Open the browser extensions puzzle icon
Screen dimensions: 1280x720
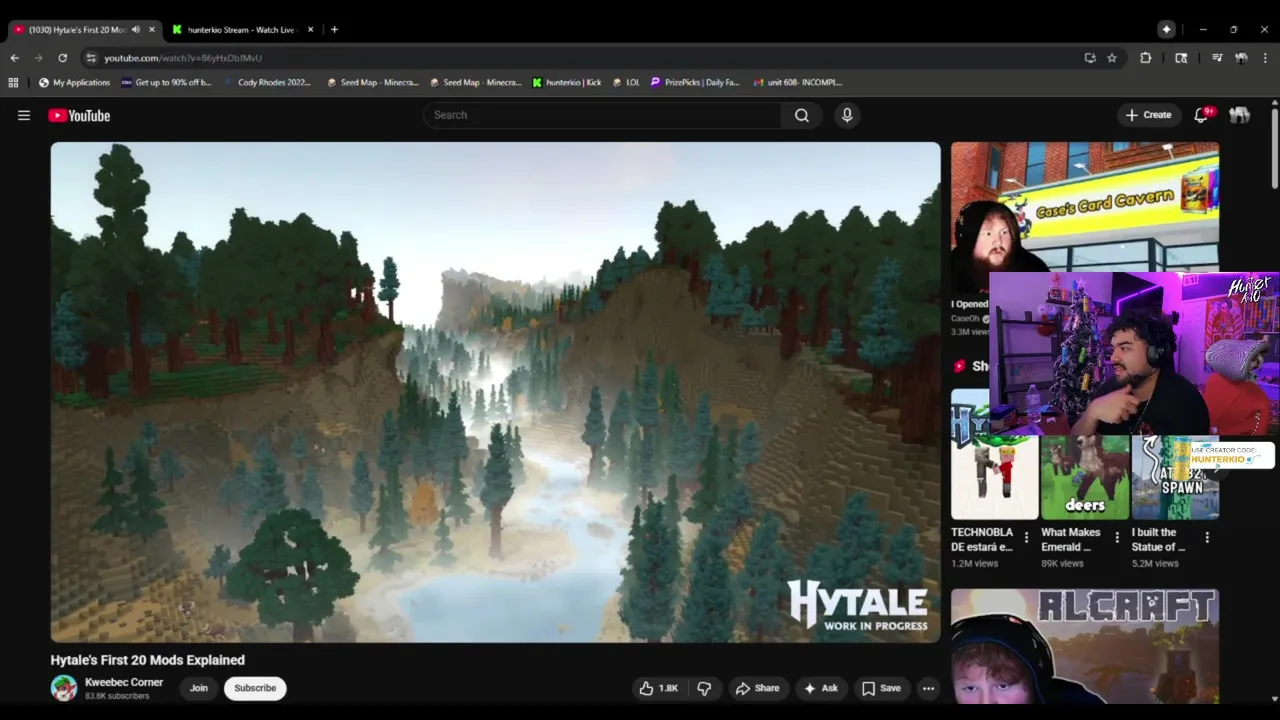coord(1146,58)
